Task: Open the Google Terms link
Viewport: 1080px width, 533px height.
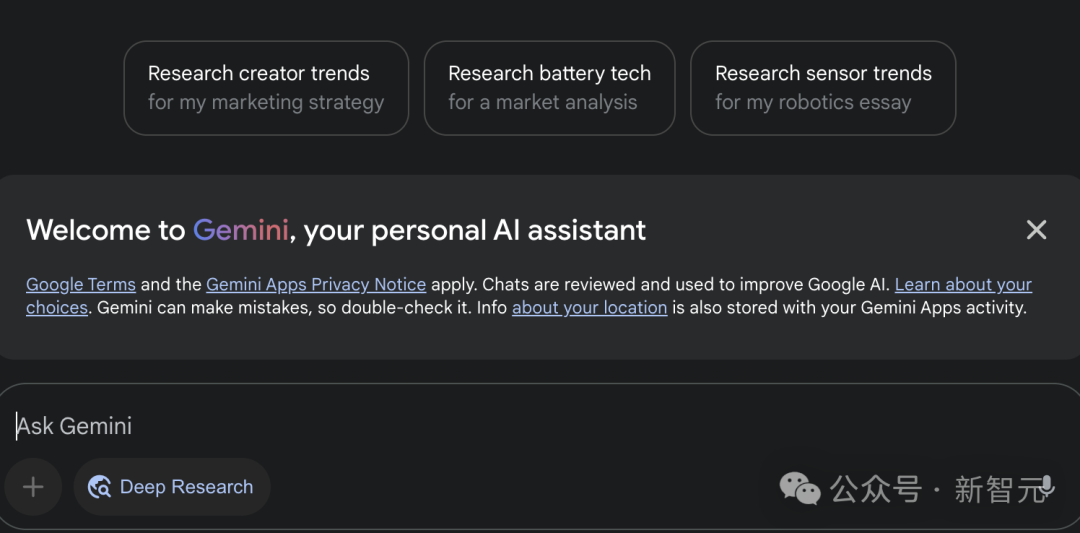Action: [x=81, y=284]
